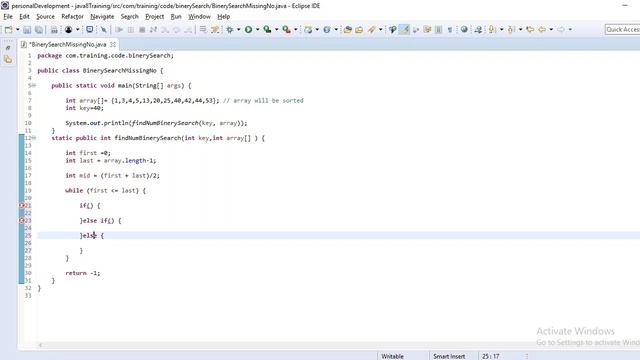
Task: Click the black circular profile toolbar icon
Action: (69, 29)
